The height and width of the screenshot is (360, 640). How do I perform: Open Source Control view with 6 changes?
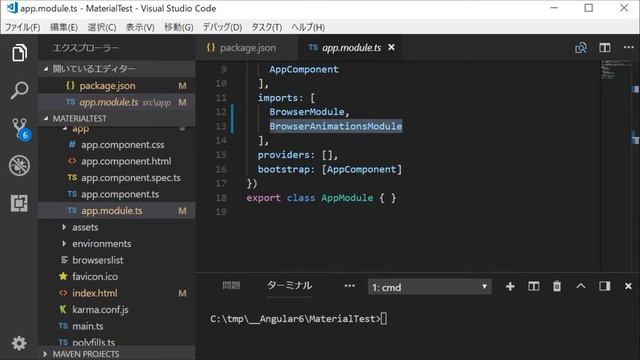tap(20, 129)
